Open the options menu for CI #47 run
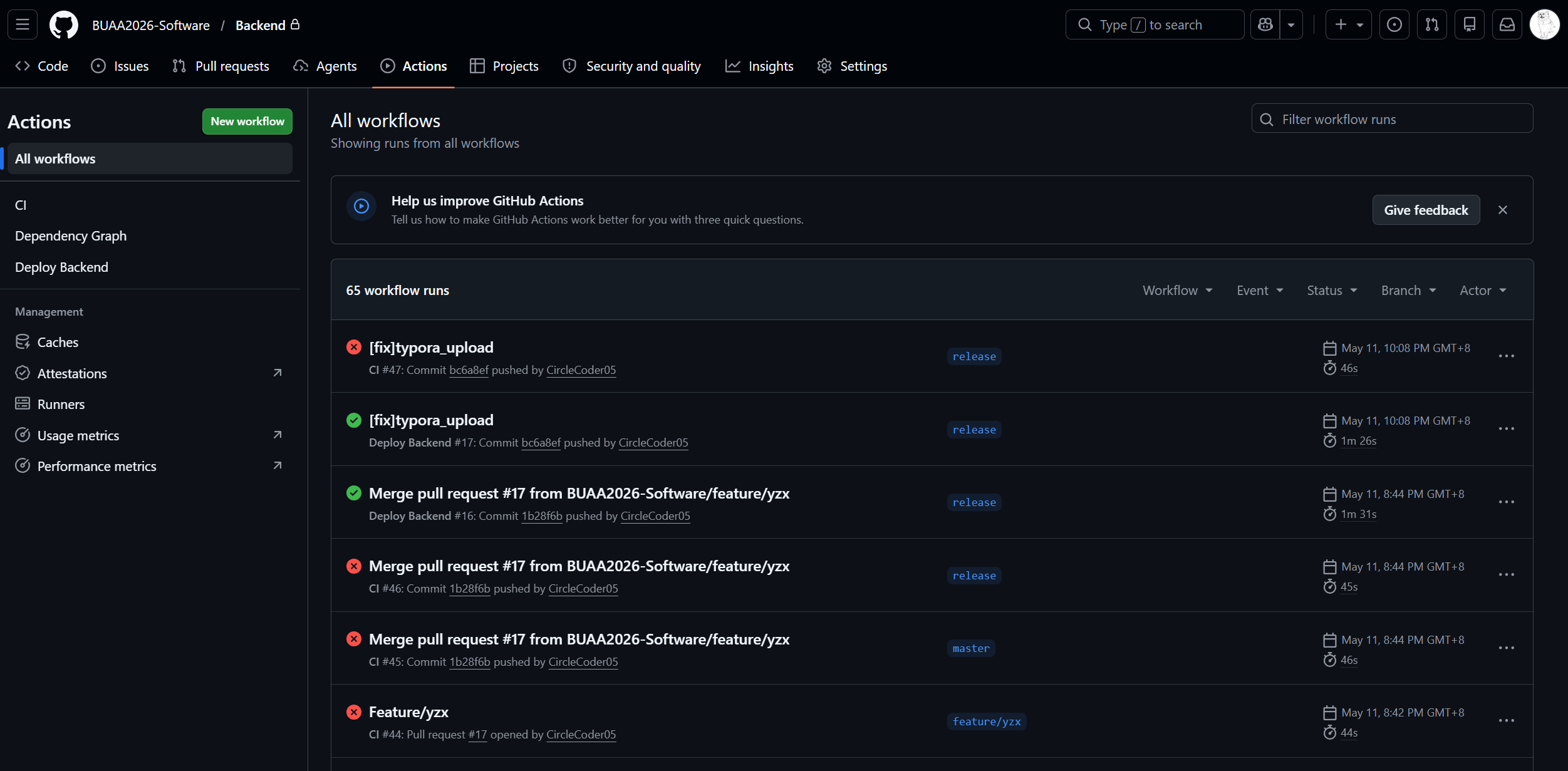 pos(1506,356)
